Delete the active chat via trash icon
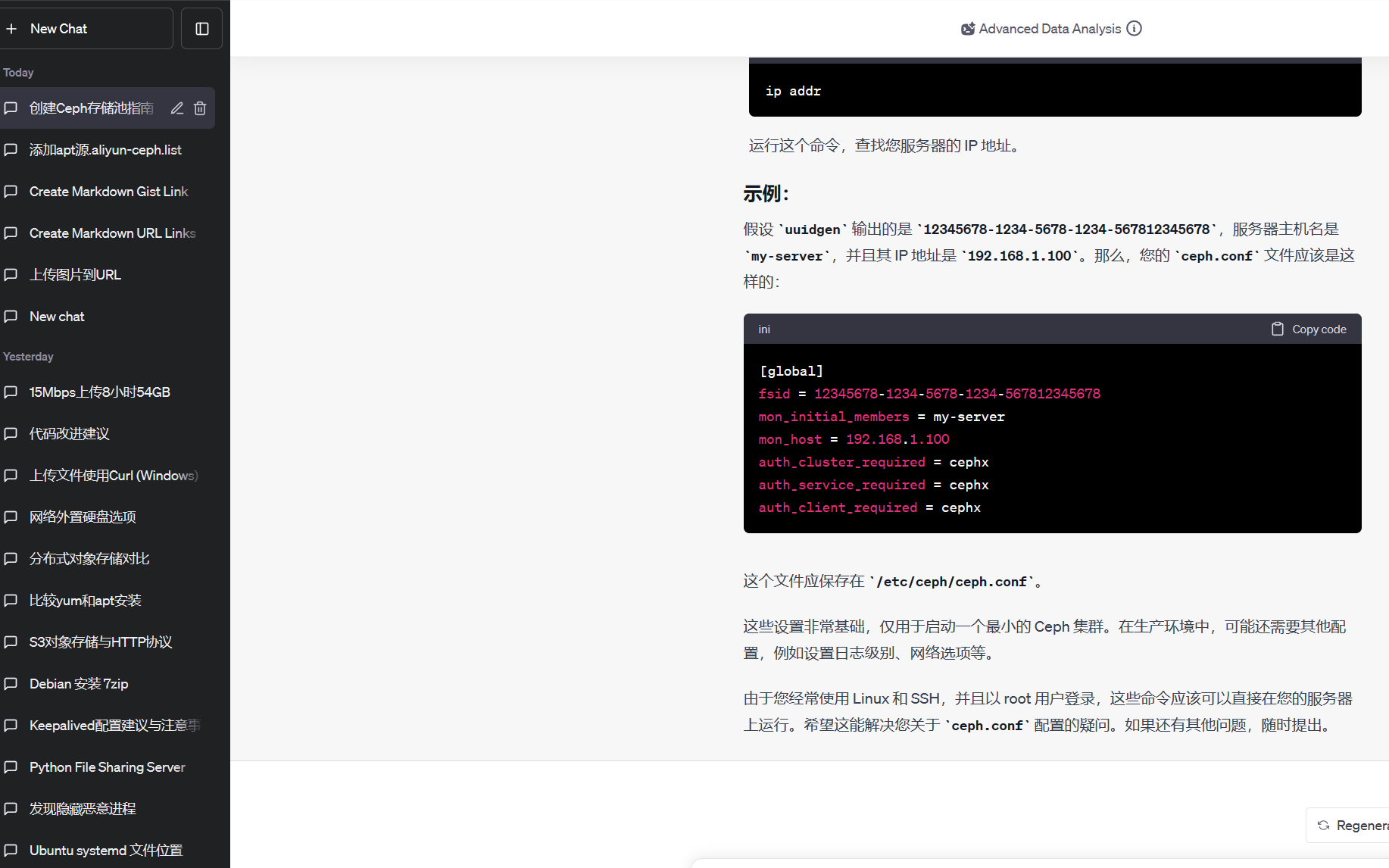Image resolution: width=1389 pixels, height=868 pixels. [200, 108]
